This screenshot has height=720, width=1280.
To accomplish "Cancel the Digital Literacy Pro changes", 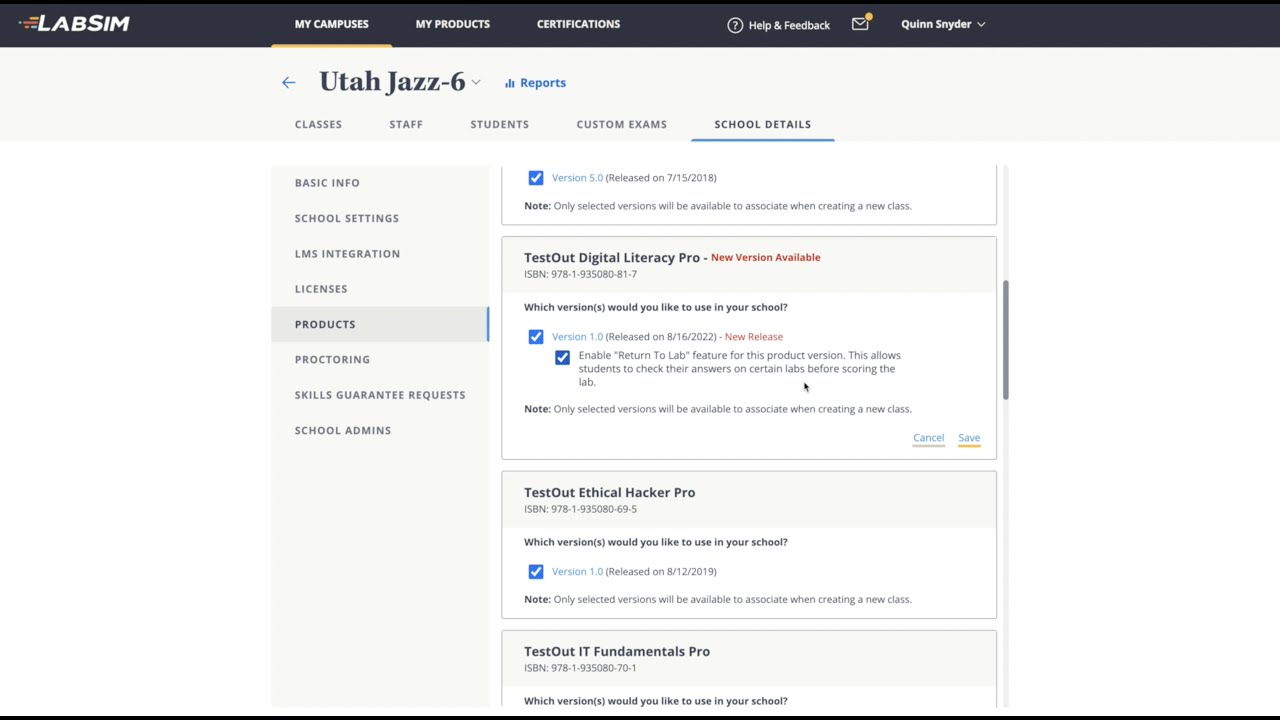I will pos(928,438).
